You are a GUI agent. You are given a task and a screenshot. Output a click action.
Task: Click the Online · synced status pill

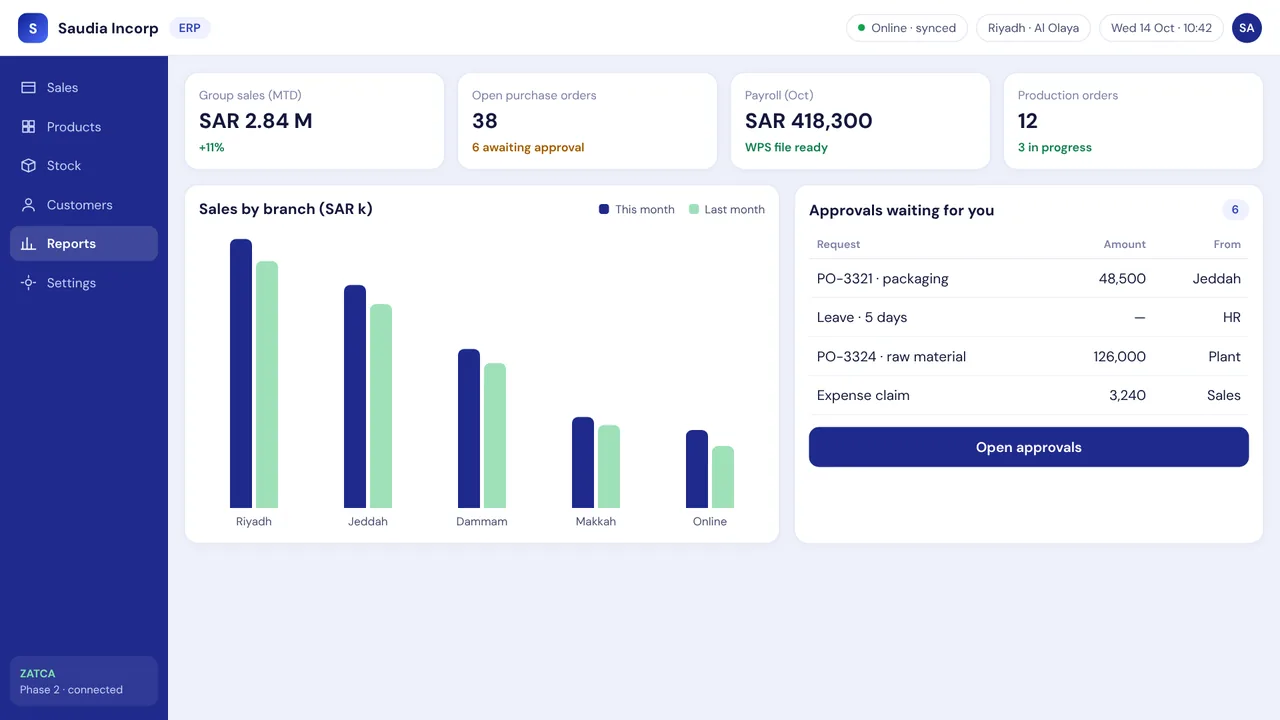(x=907, y=28)
